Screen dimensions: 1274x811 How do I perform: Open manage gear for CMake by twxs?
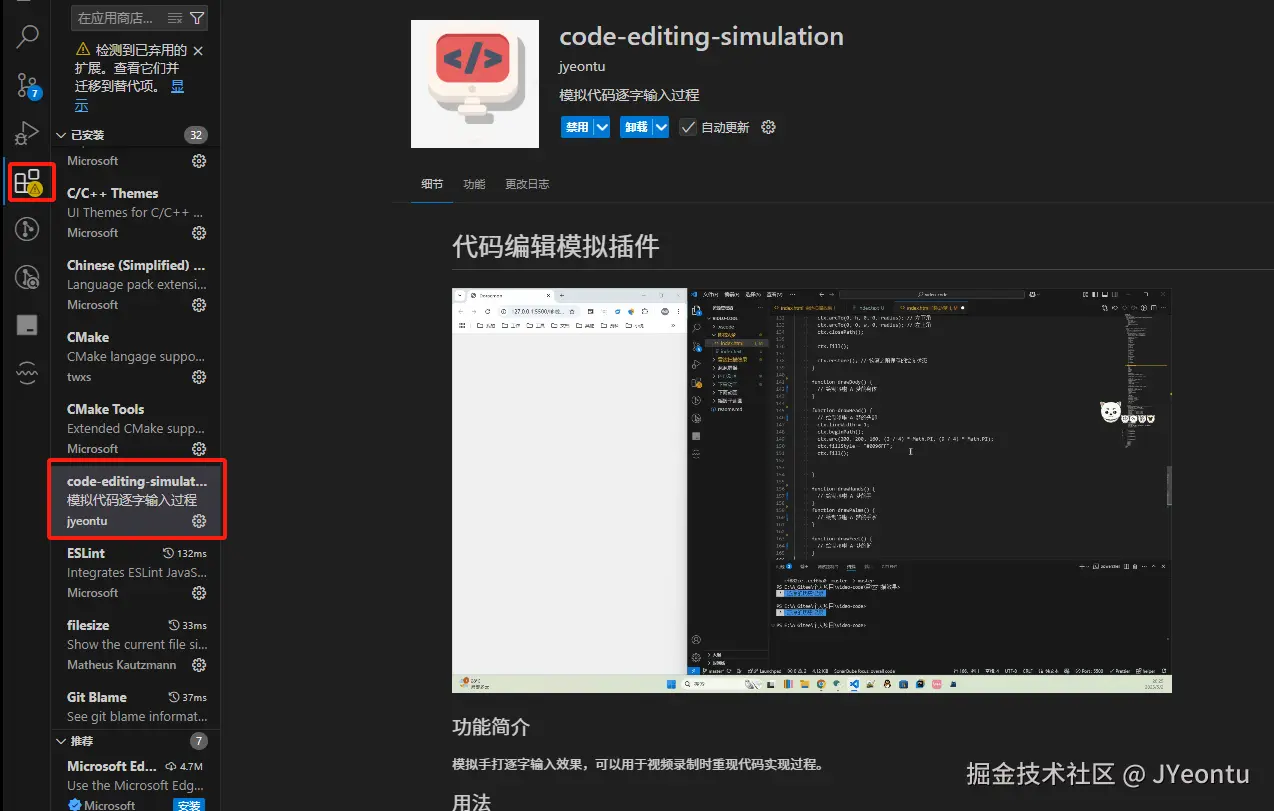pos(199,377)
